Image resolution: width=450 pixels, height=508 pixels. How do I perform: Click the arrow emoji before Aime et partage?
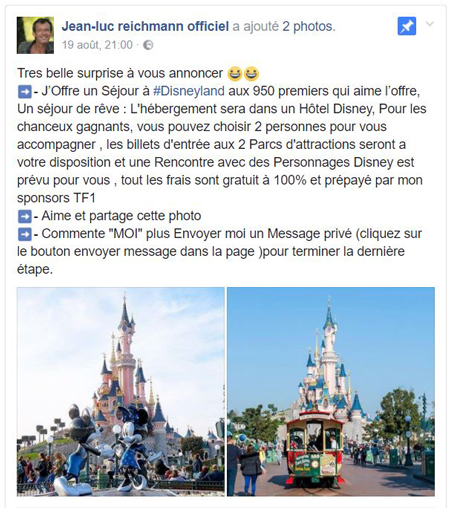pyautogui.click(x=25, y=217)
